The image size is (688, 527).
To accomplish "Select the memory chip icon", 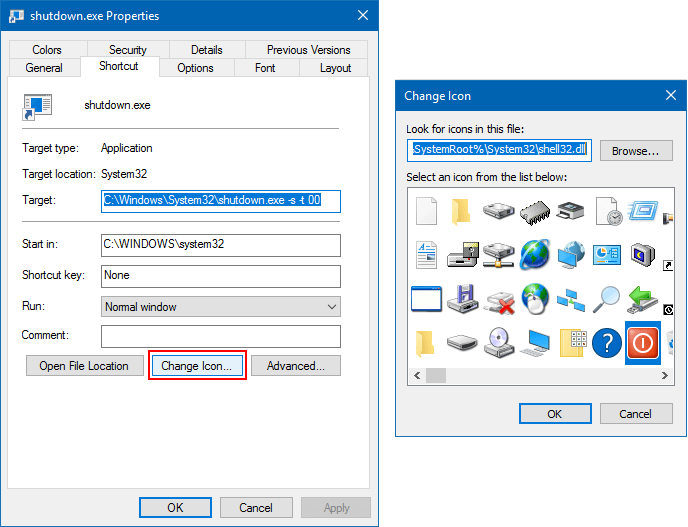I will point(534,213).
